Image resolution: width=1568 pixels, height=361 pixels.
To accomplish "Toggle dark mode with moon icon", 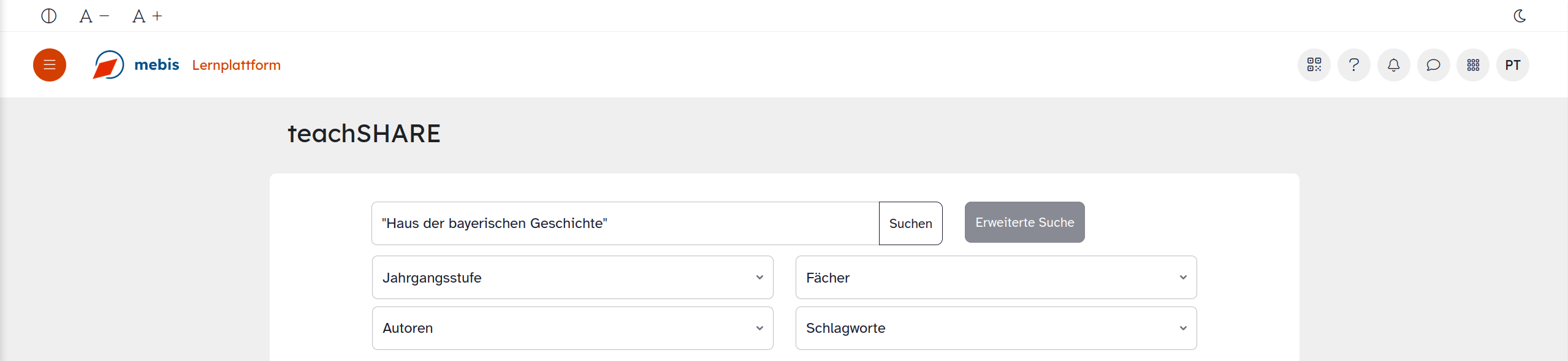I will 1520,16.
